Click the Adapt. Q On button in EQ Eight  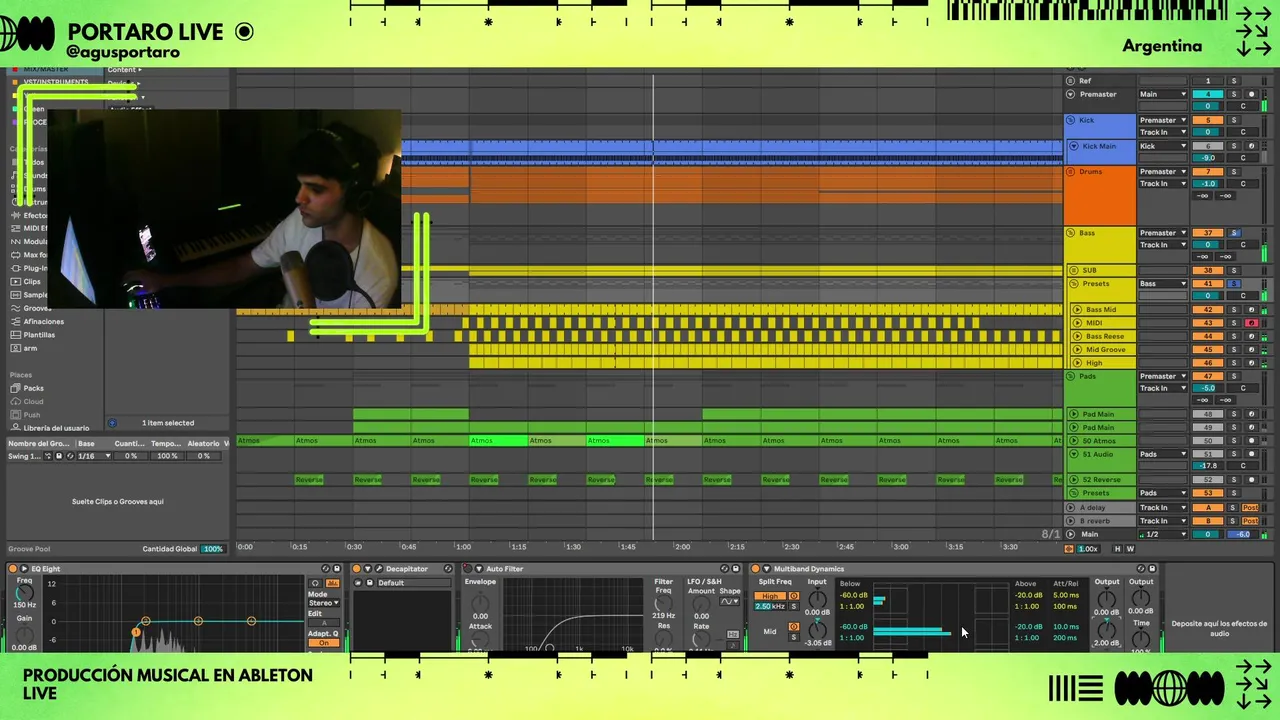point(324,643)
